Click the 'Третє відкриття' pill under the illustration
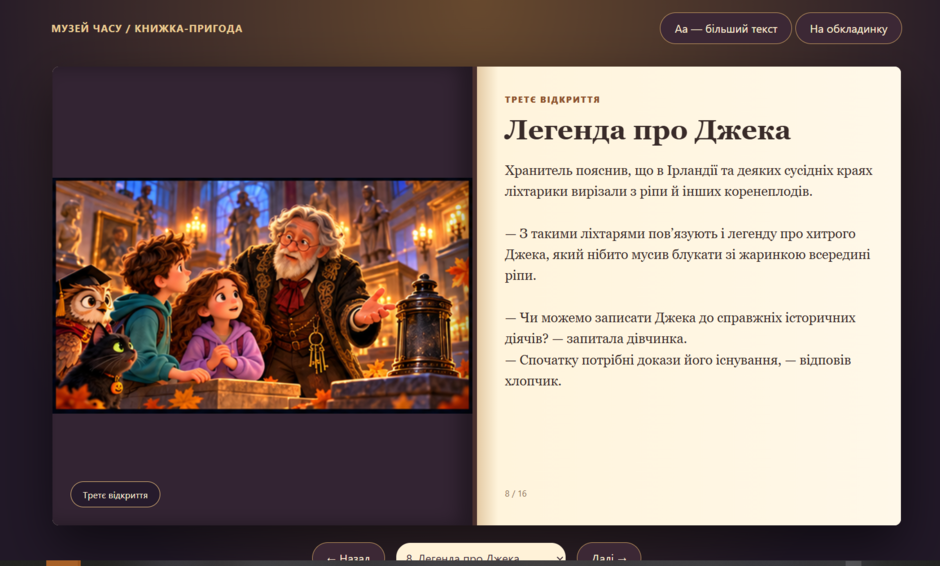The image size is (940, 566). click(115, 495)
